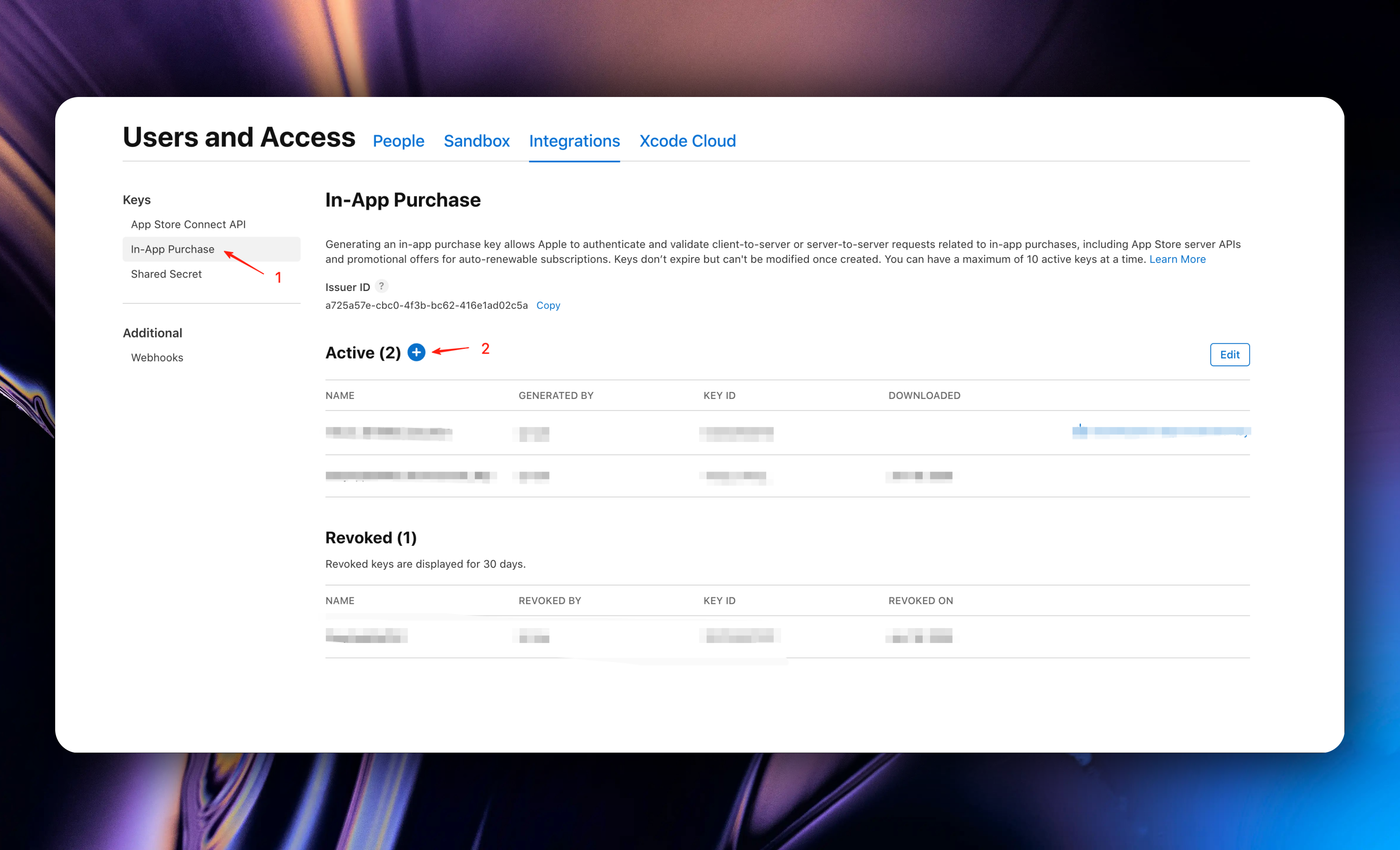Click the Issuer ID question mark help icon
The width and height of the screenshot is (1400, 850).
pyautogui.click(x=381, y=286)
